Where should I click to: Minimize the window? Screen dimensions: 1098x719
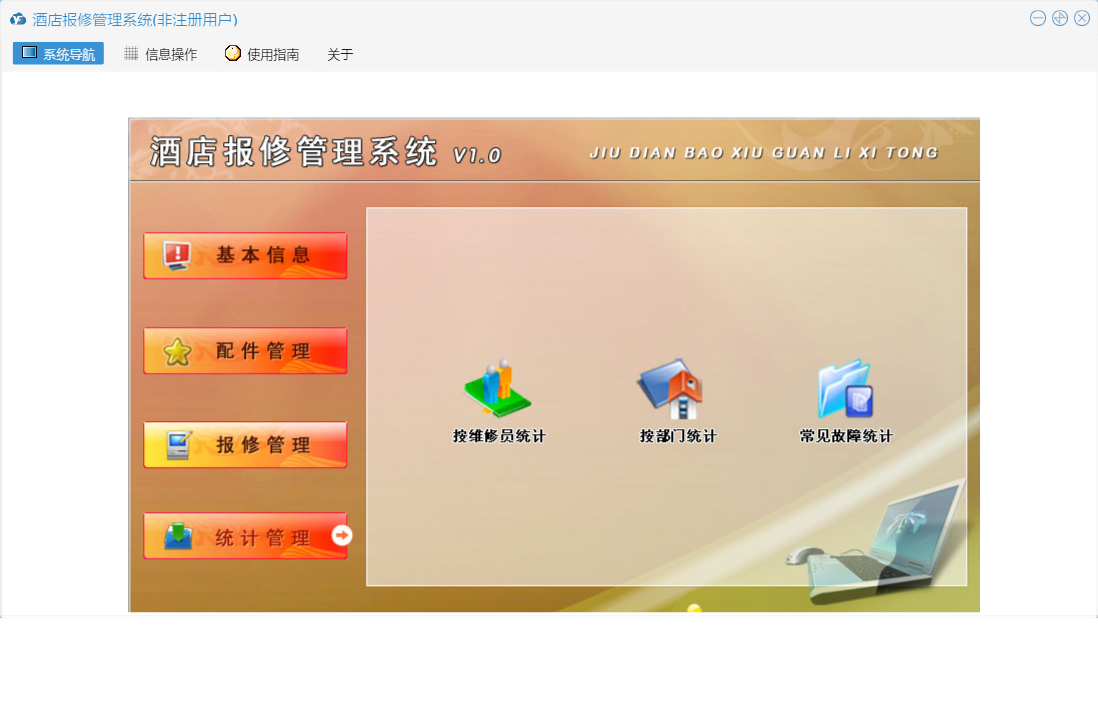[1038, 18]
